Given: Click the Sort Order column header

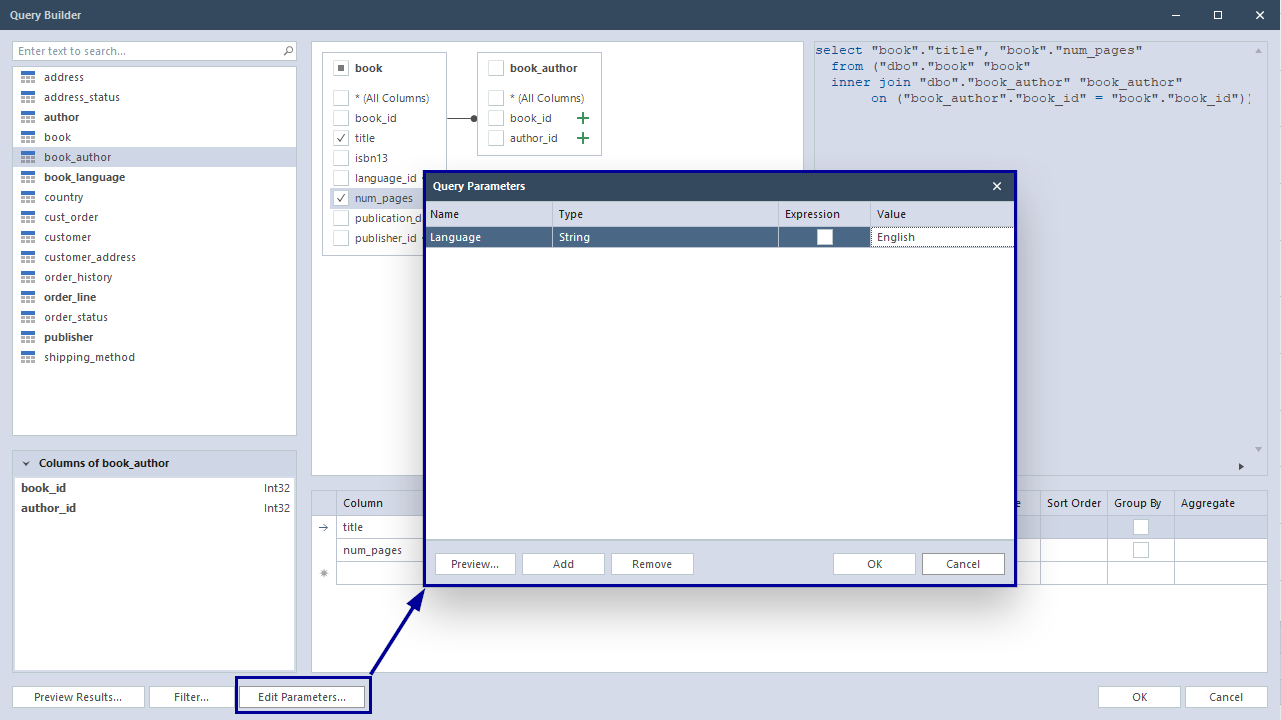Looking at the screenshot, I should [1074, 503].
